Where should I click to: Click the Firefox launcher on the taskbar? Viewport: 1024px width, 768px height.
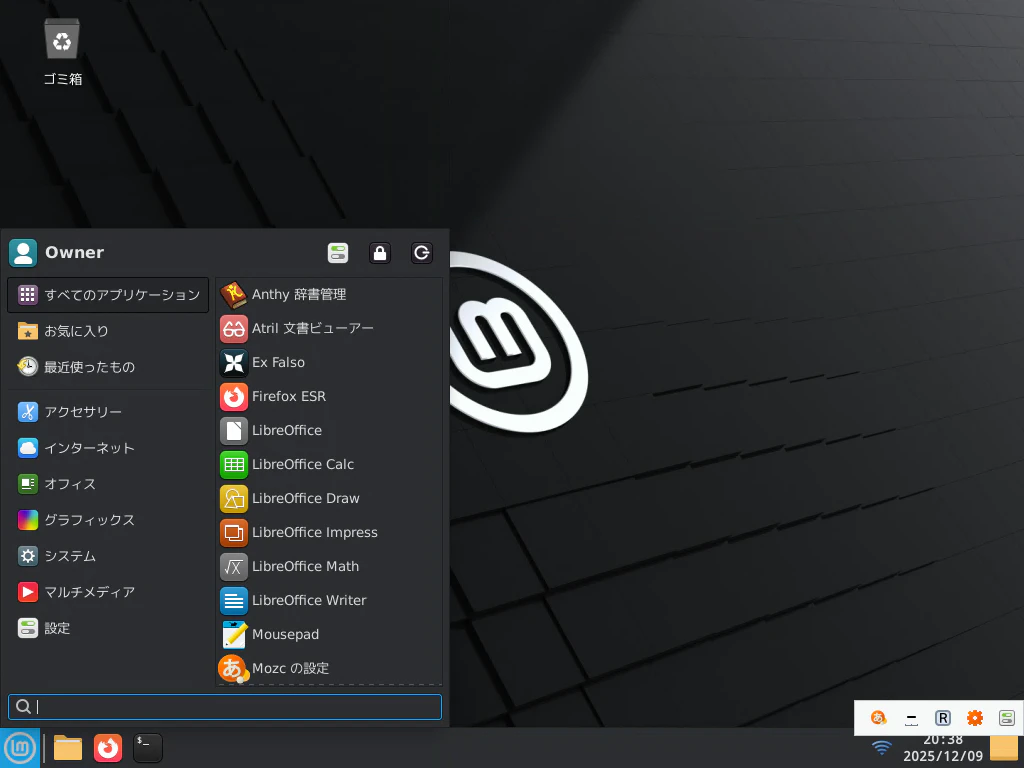(x=108, y=748)
